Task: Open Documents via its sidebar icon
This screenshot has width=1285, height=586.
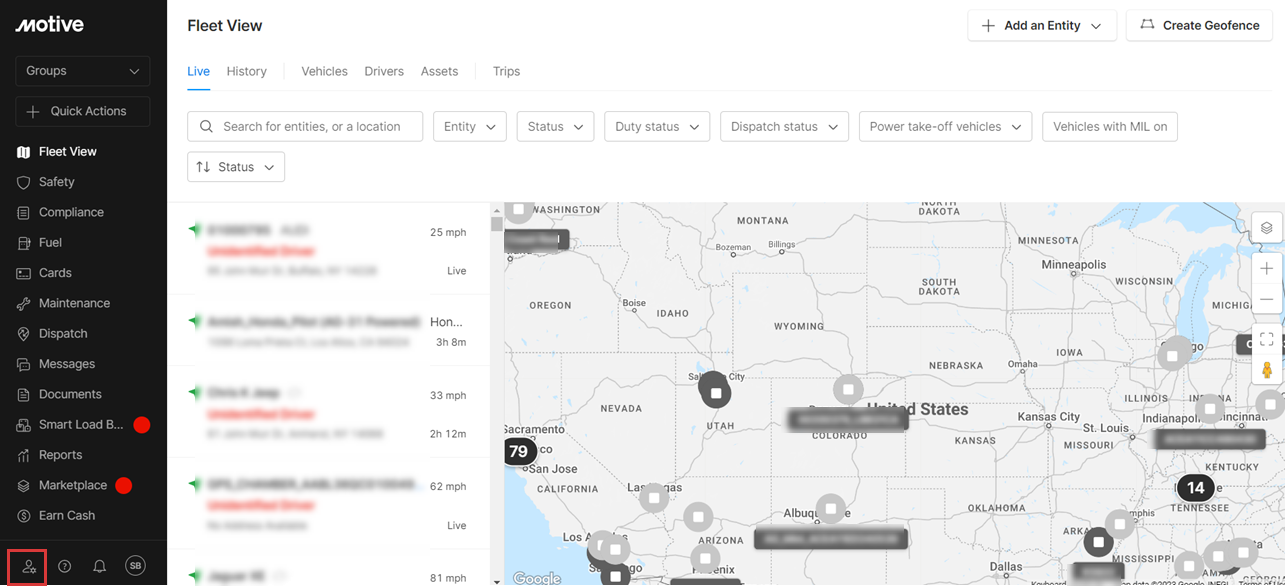Action: coord(24,394)
